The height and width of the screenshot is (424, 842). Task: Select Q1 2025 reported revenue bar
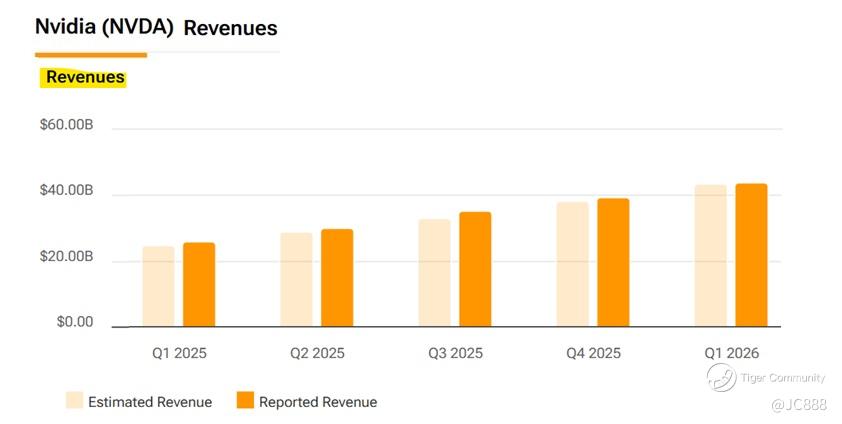tap(199, 284)
